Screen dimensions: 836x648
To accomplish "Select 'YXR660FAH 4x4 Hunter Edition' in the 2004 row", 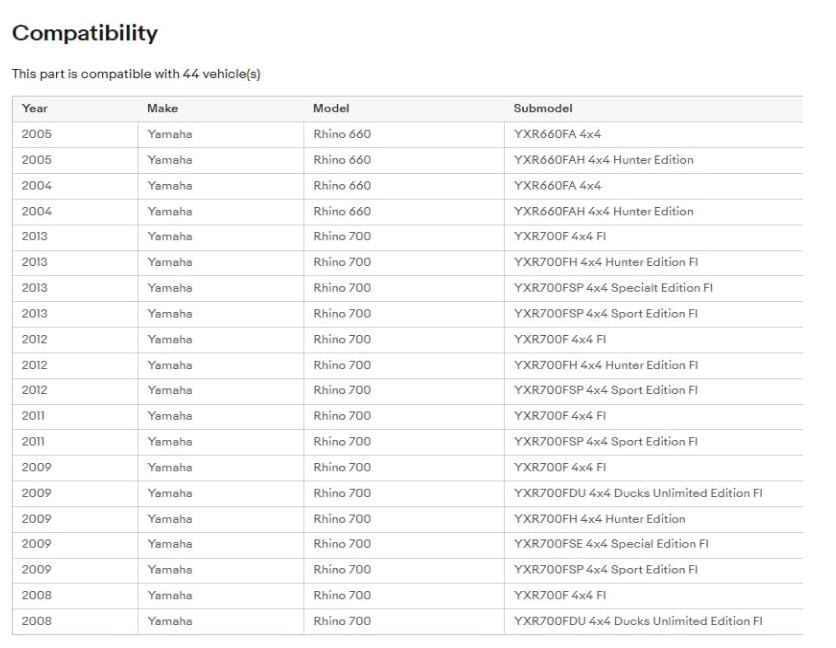I will (604, 211).
